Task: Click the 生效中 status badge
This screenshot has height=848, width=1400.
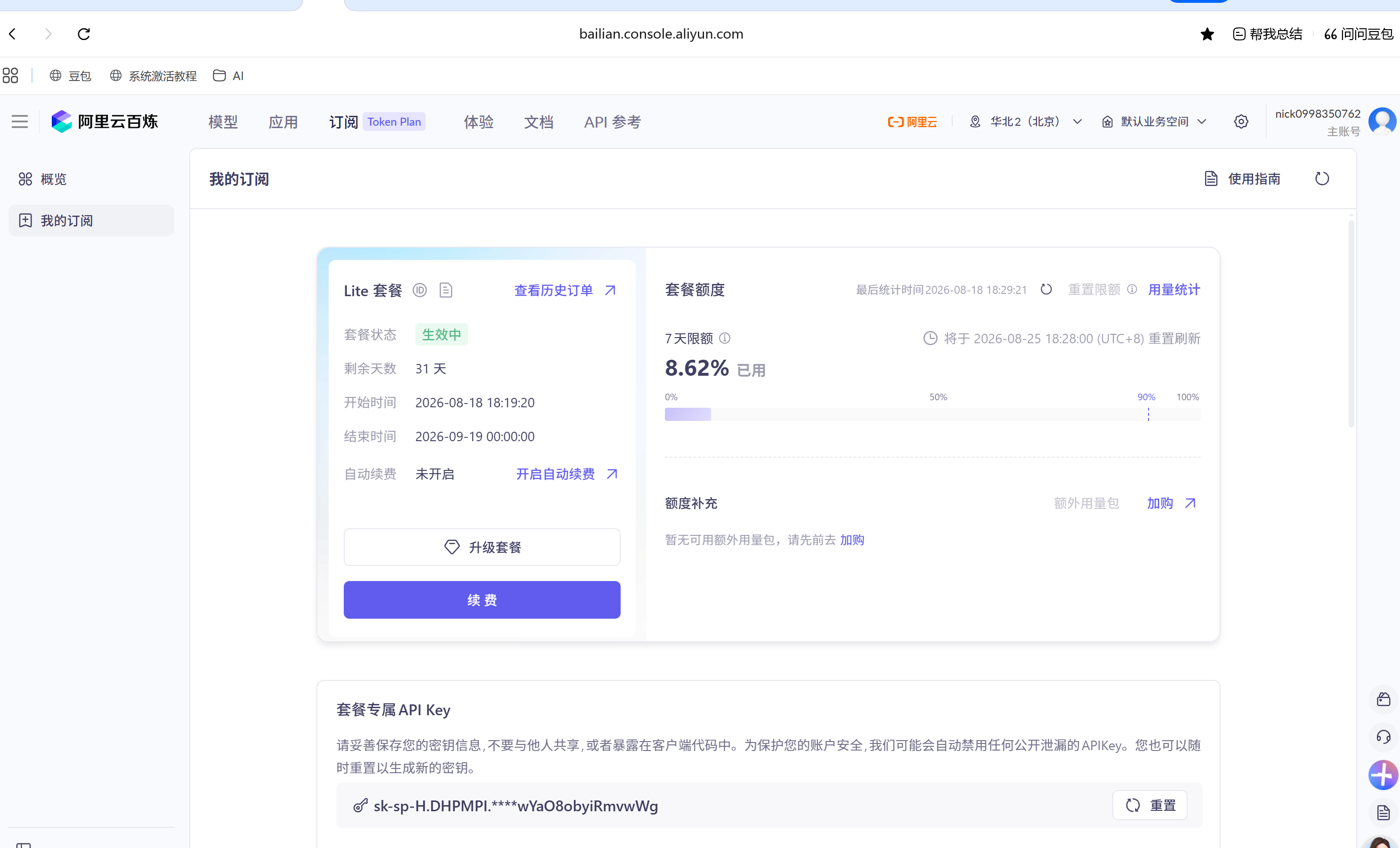Action: coord(442,335)
